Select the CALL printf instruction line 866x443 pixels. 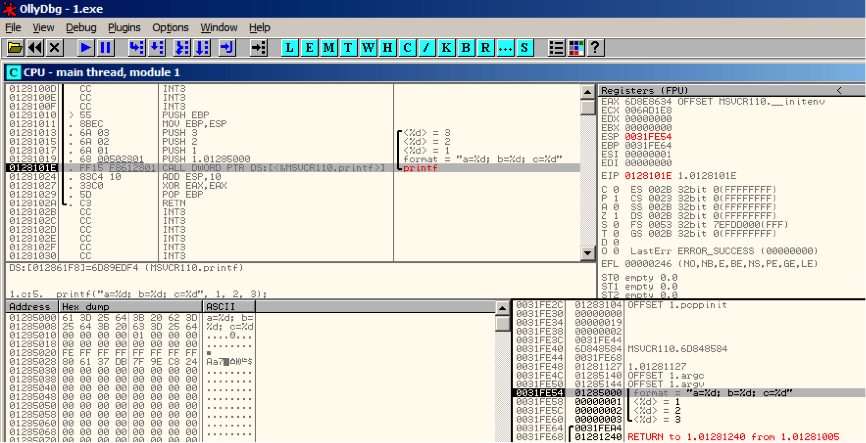coord(293,167)
